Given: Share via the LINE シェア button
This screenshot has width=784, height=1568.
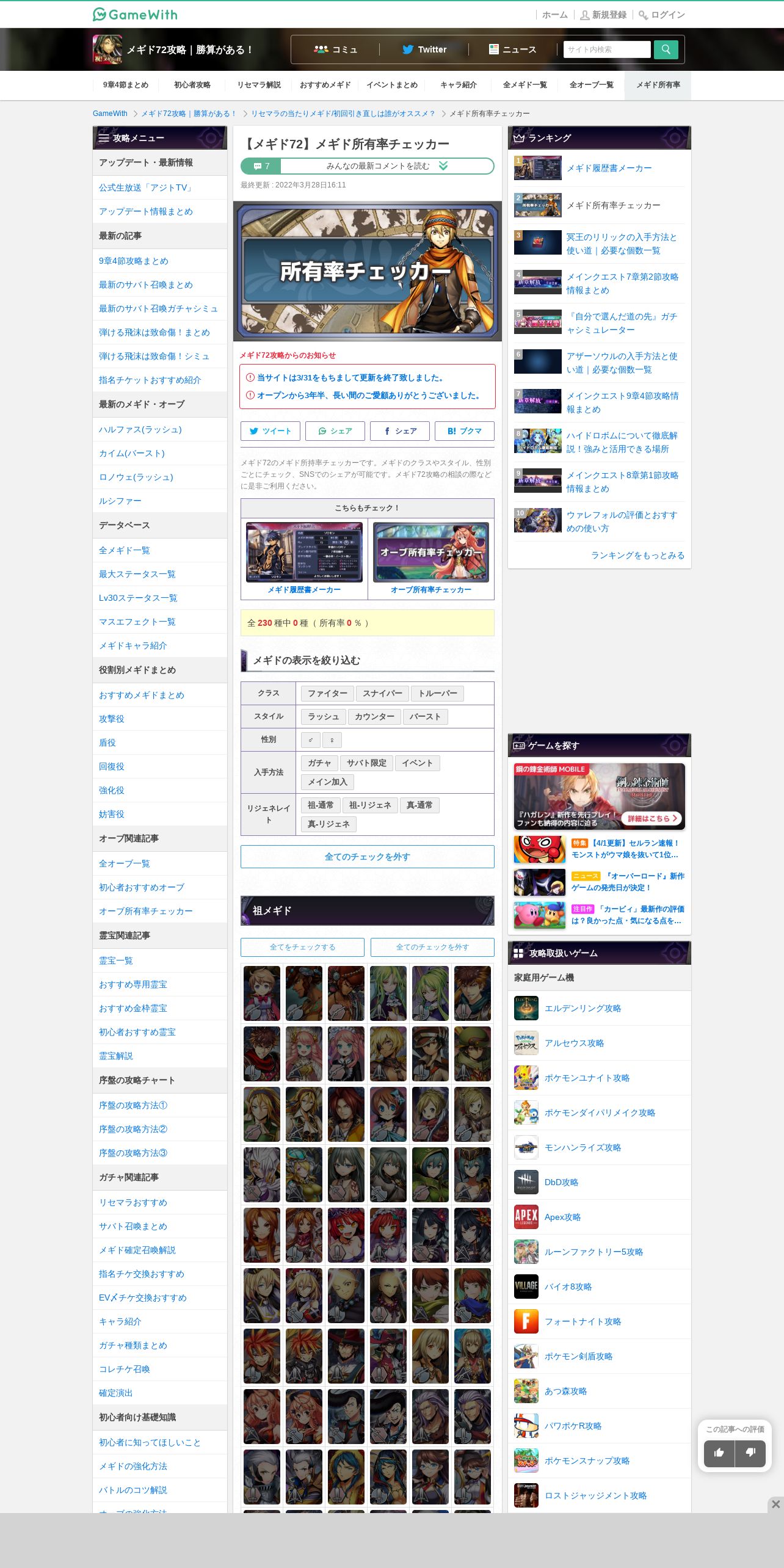Looking at the screenshot, I should [x=335, y=431].
